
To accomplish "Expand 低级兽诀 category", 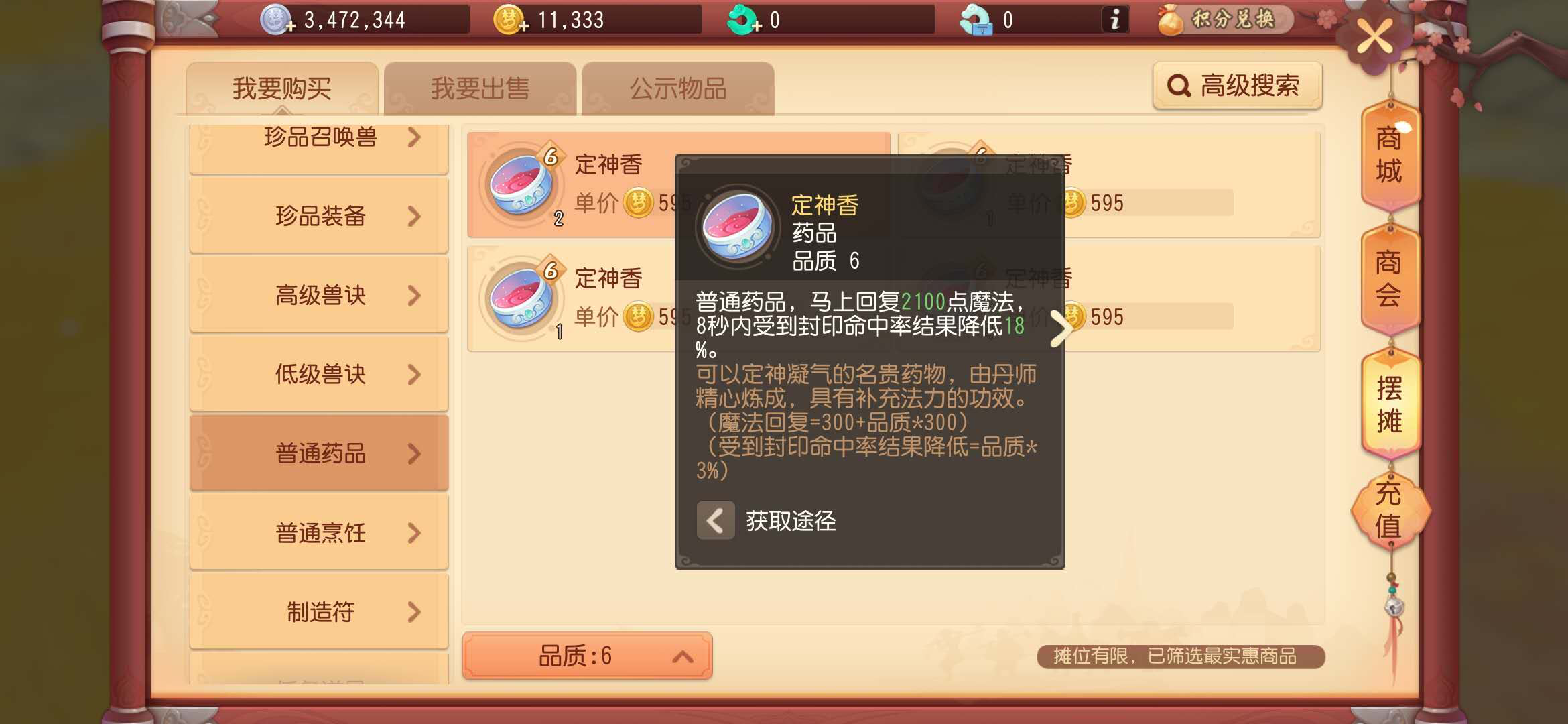I will pos(319,374).
